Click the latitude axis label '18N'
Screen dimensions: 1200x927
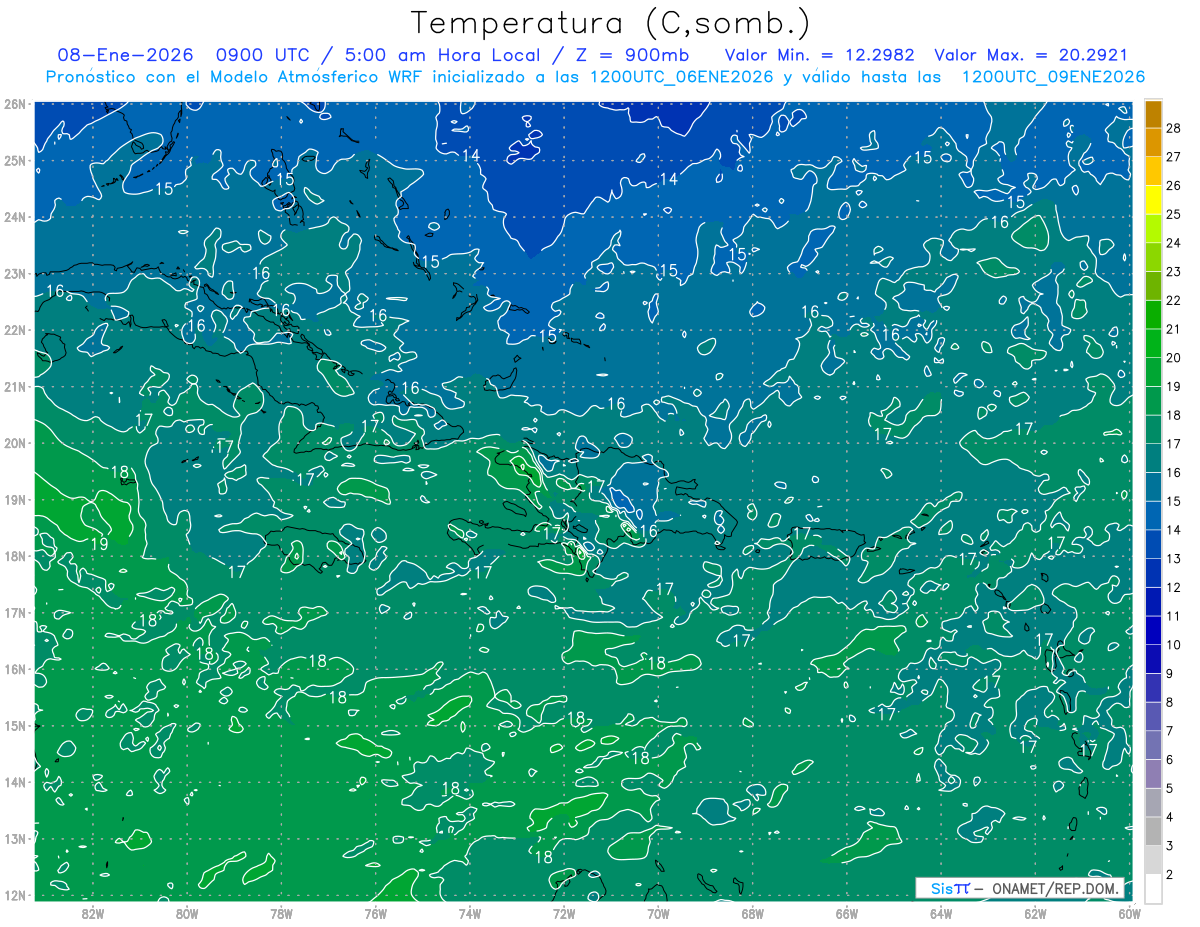(14, 556)
